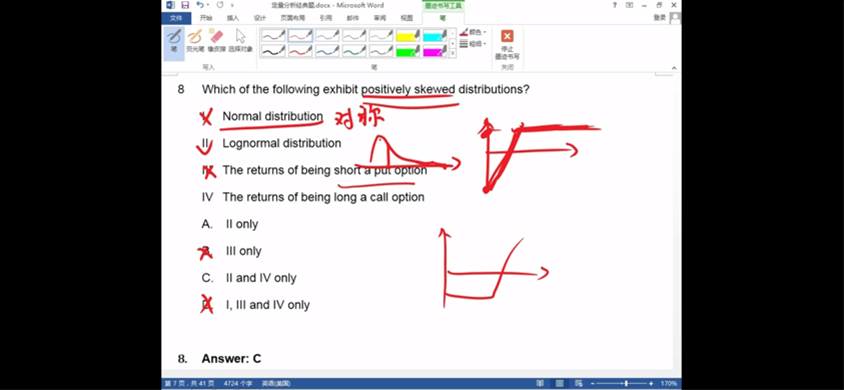Switch to Print Layout view in status bar

pyautogui.click(x=560, y=384)
